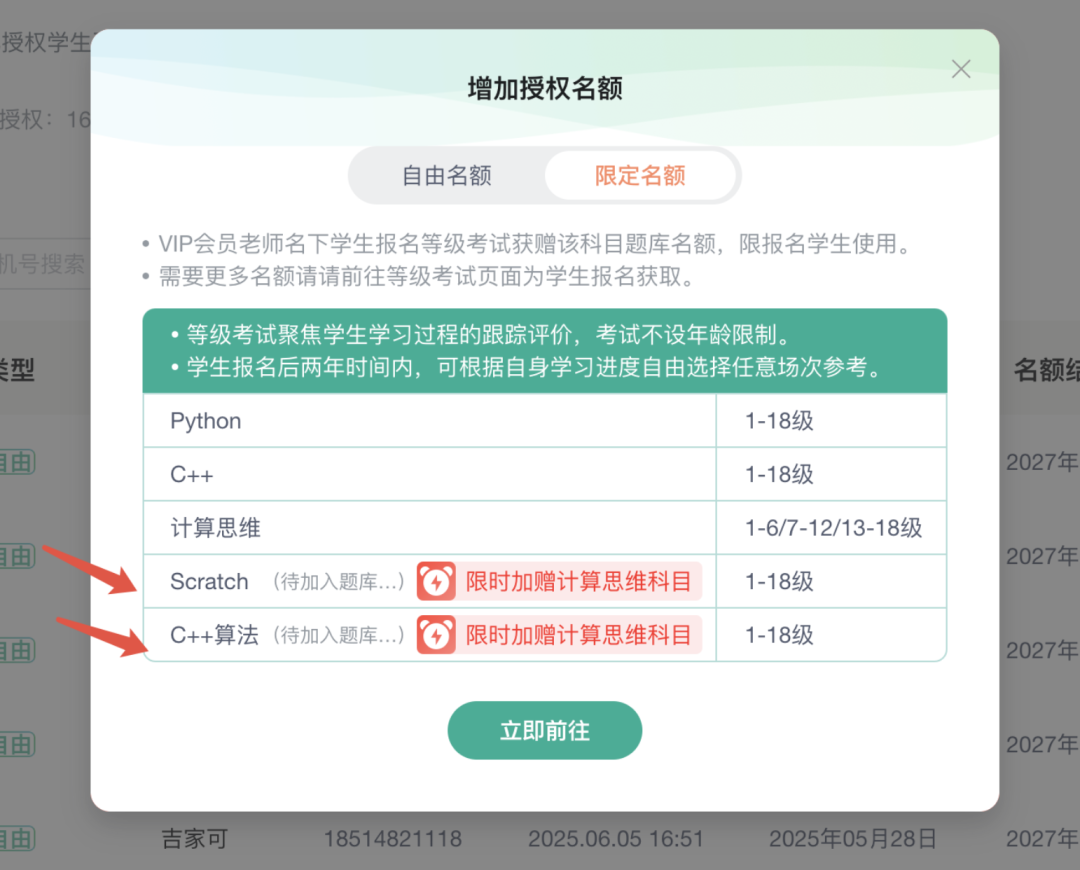Open 限时加赠计算思维科目 badge in Scratch row
Viewport: 1080px width, 870px height.
coord(578,582)
